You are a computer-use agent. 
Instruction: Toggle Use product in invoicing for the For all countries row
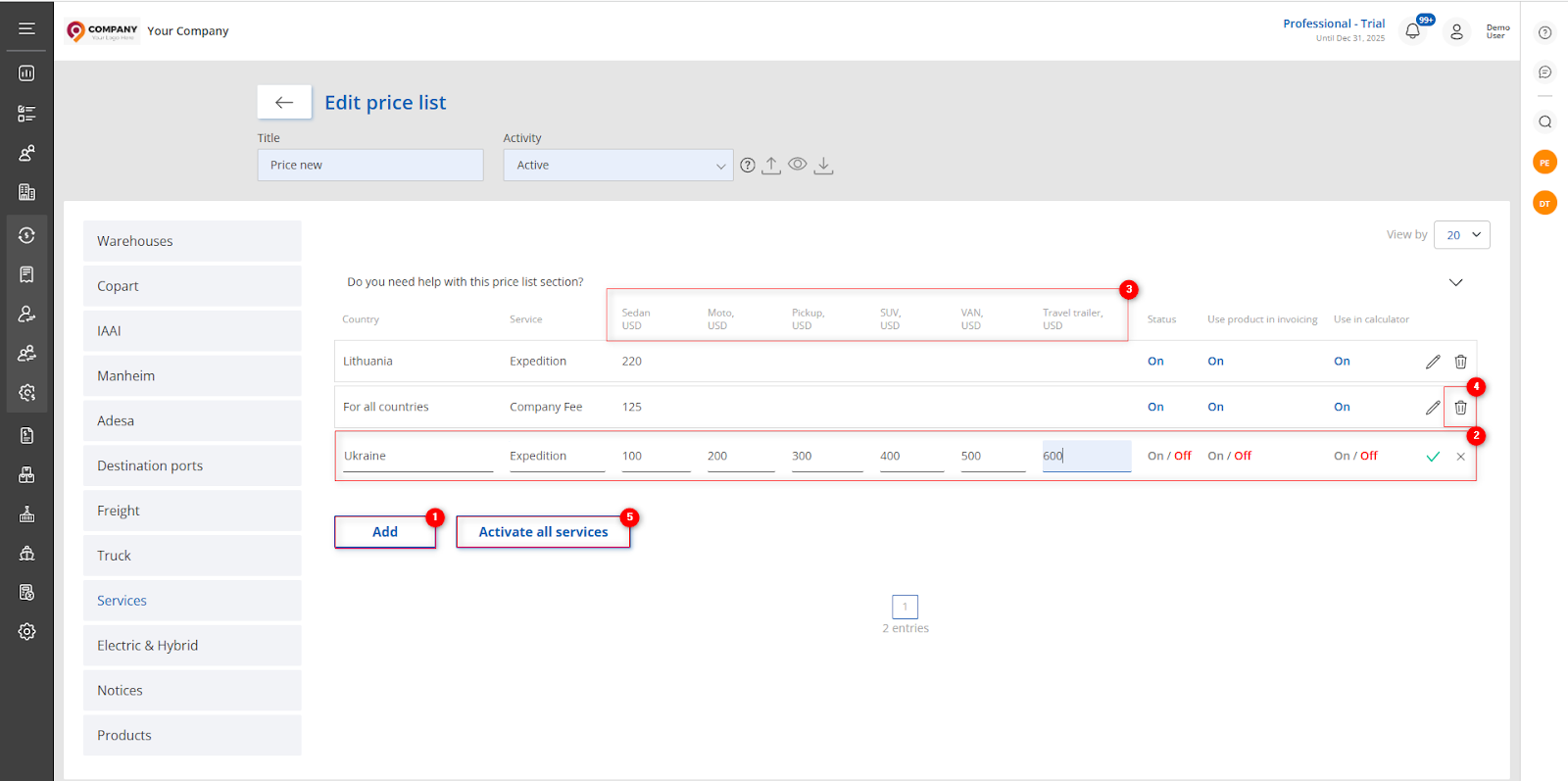1215,407
